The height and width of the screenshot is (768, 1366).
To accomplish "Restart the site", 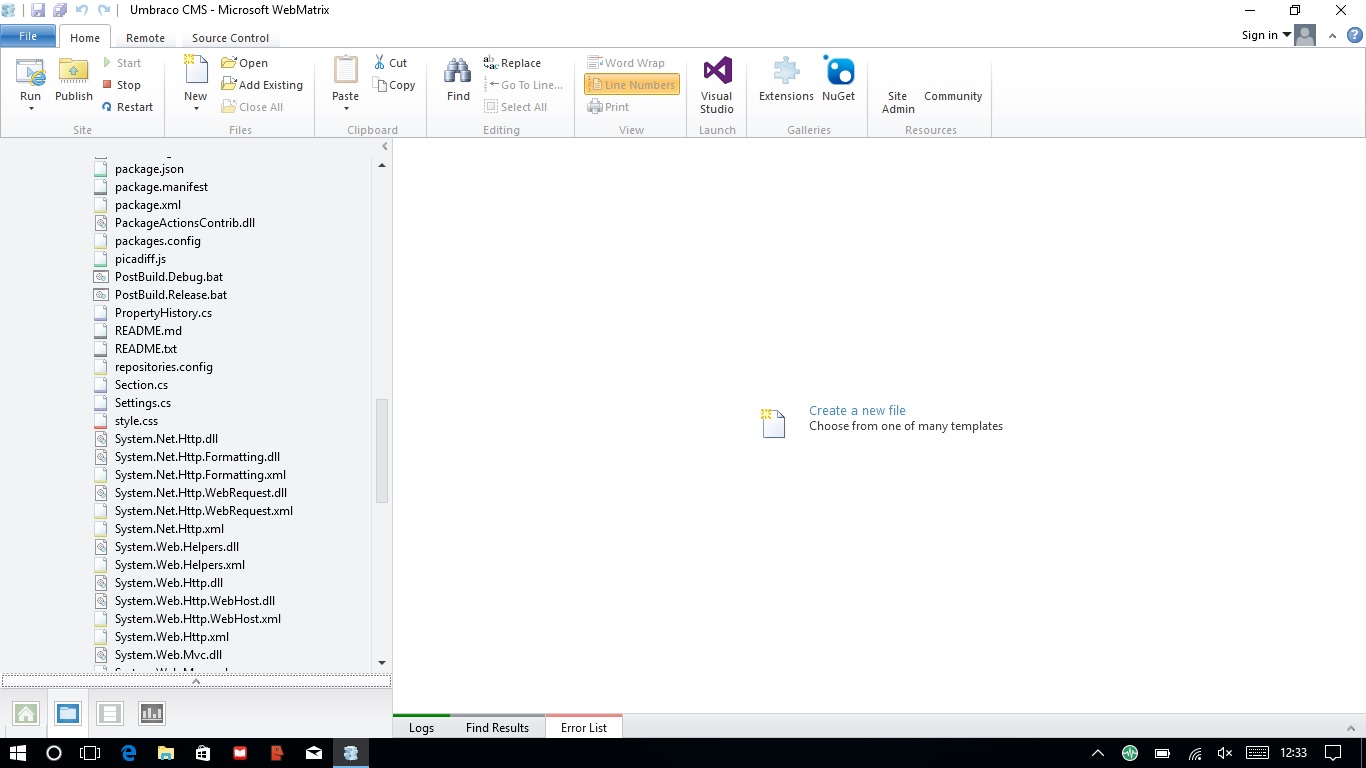I will point(128,107).
